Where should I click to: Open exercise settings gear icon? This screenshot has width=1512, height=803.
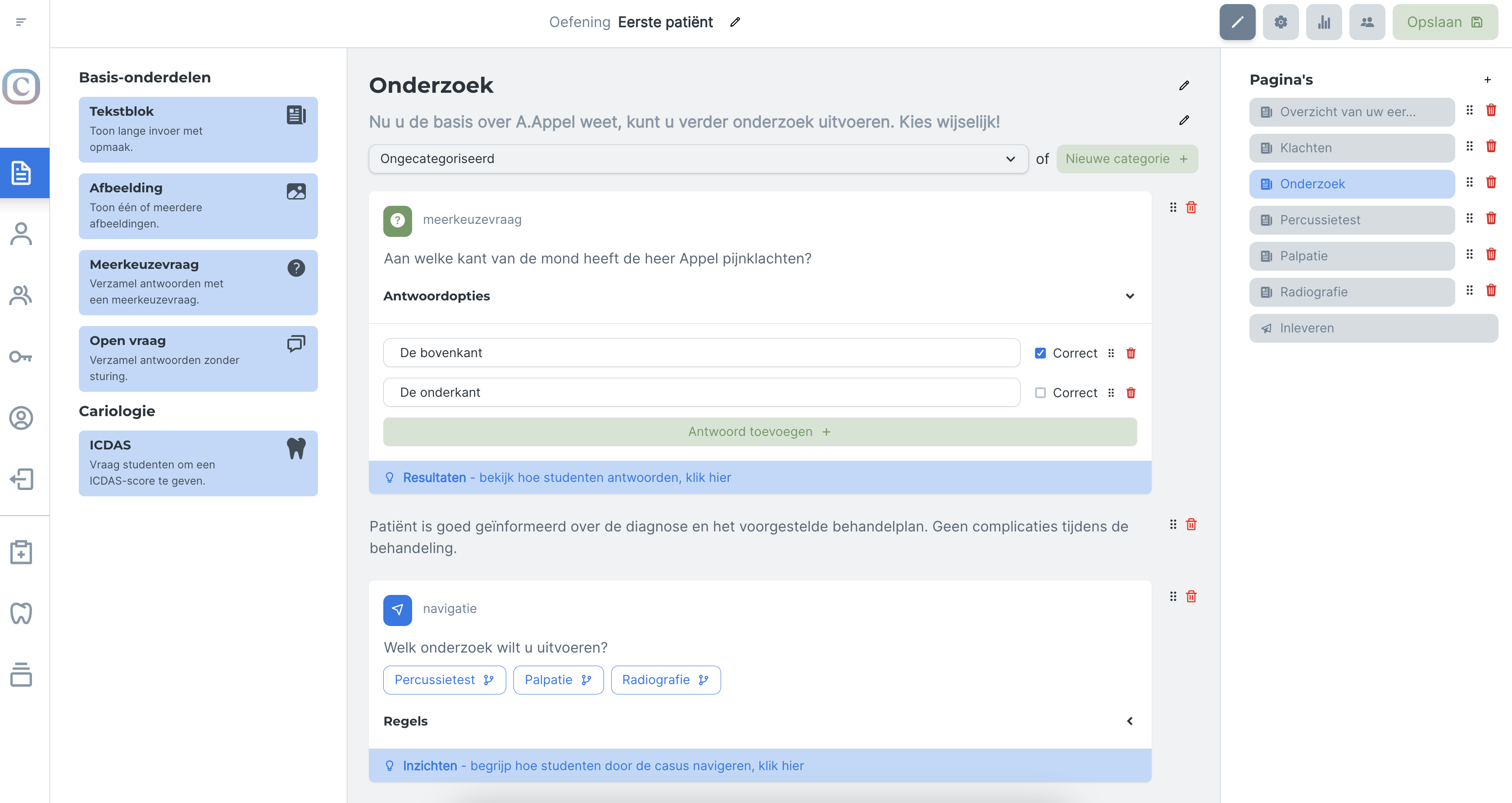tap(1281, 23)
